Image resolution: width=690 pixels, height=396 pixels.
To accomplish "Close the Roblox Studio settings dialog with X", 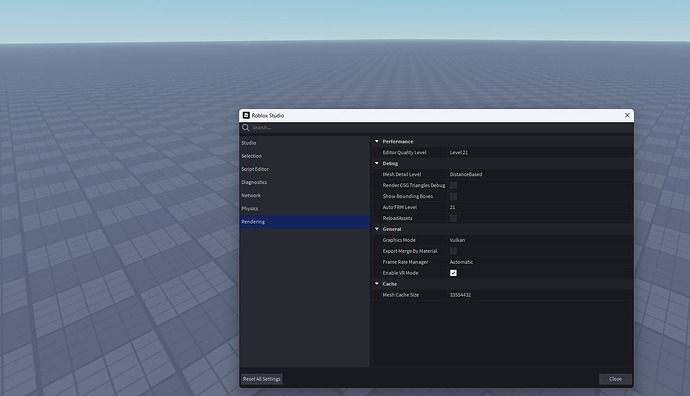I will click(627, 115).
